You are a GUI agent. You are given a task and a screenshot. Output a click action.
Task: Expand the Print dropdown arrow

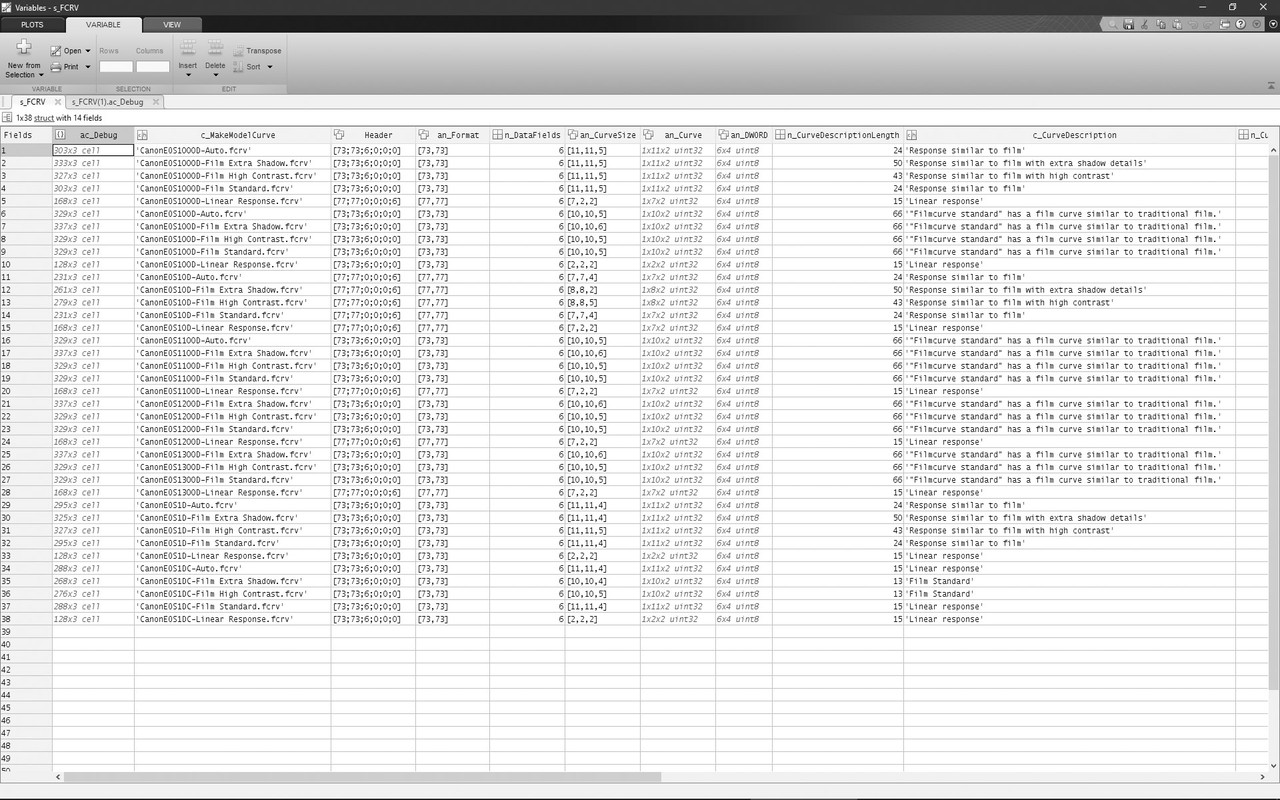click(x=87, y=67)
